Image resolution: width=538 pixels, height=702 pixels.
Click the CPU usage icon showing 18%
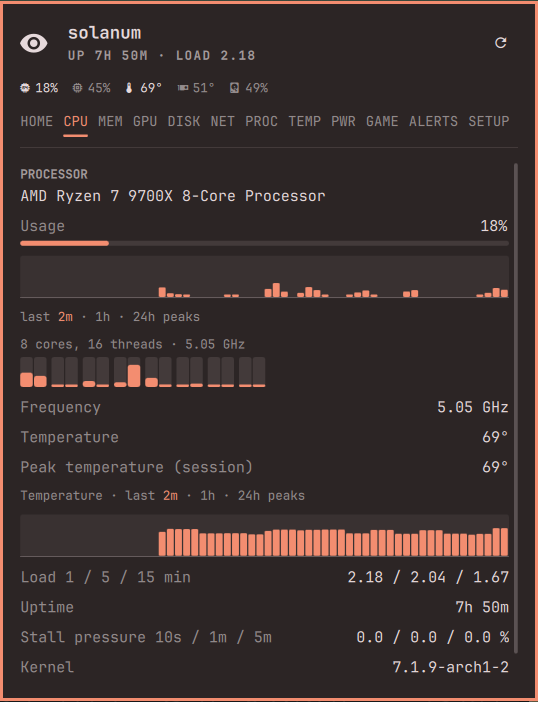pyautogui.click(x=25, y=88)
